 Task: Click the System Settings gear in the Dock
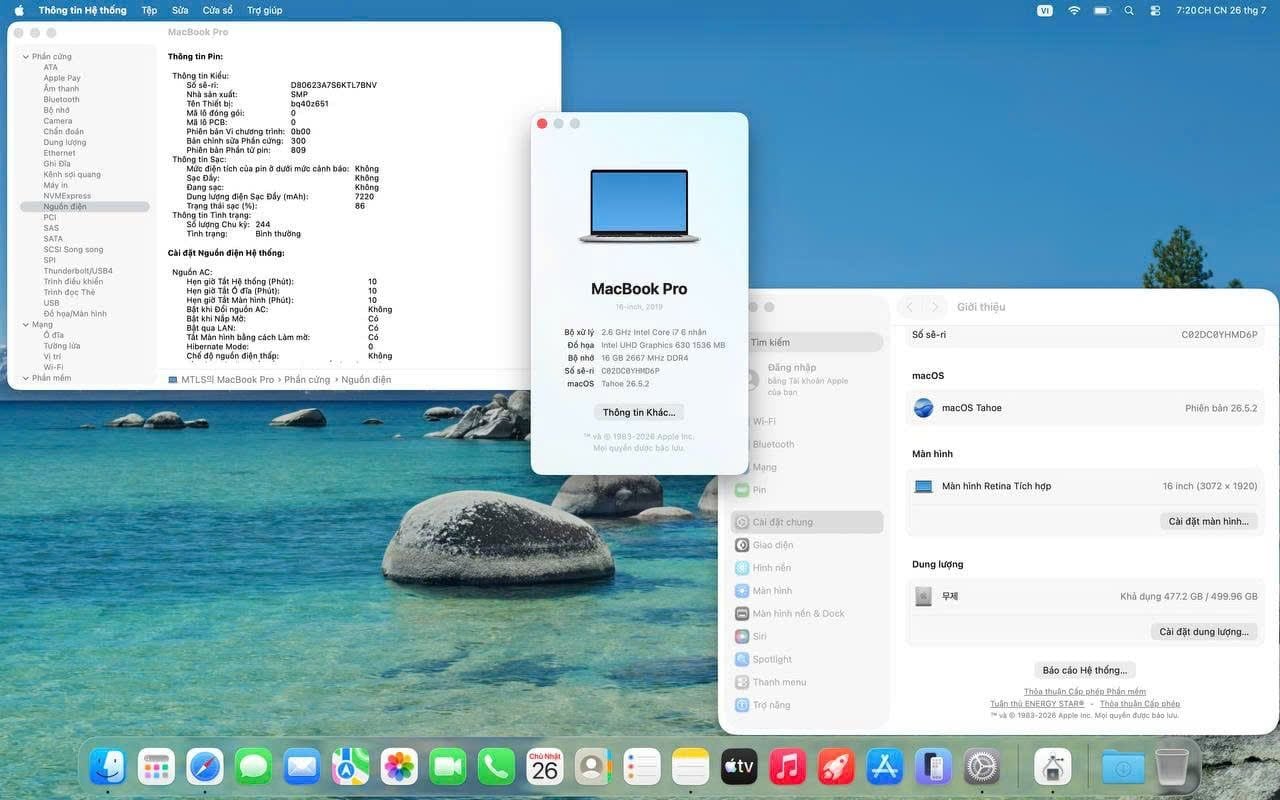(982, 767)
